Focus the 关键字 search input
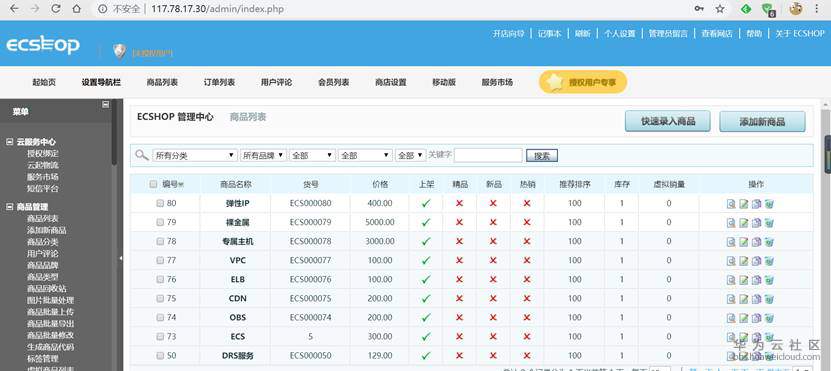This screenshot has height=371, width=831. [x=488, y=155]
